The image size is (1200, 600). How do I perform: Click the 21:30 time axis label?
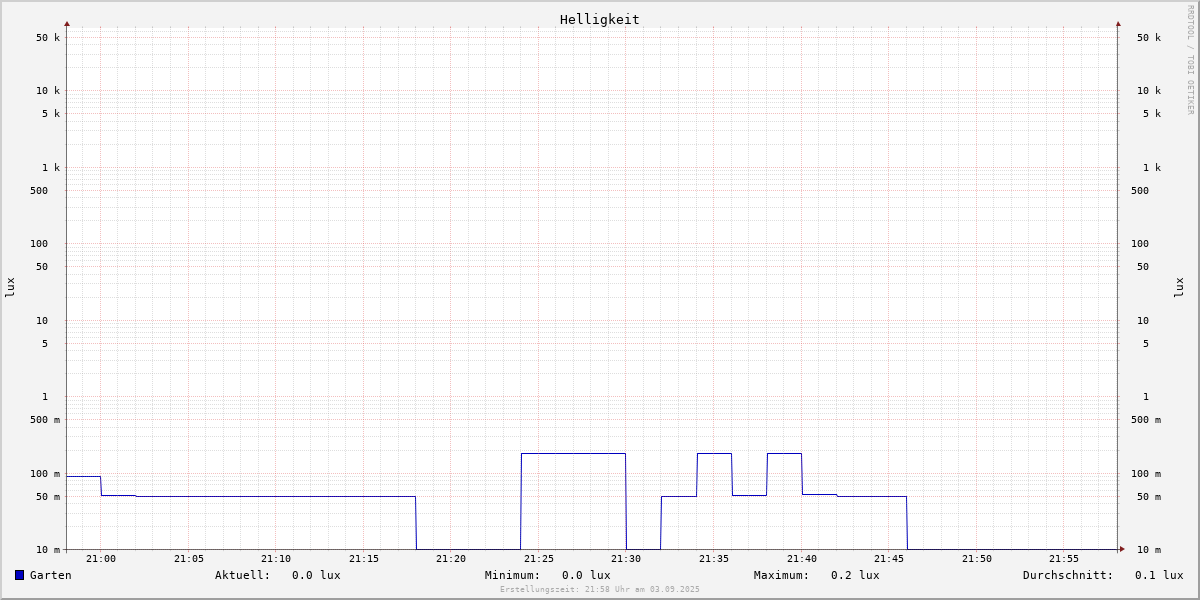(626, 559)
